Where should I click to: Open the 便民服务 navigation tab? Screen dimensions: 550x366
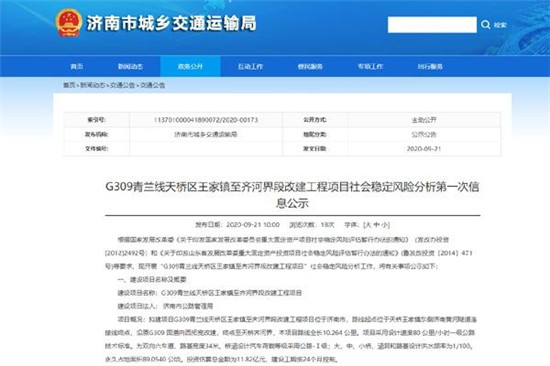(310, 66)
